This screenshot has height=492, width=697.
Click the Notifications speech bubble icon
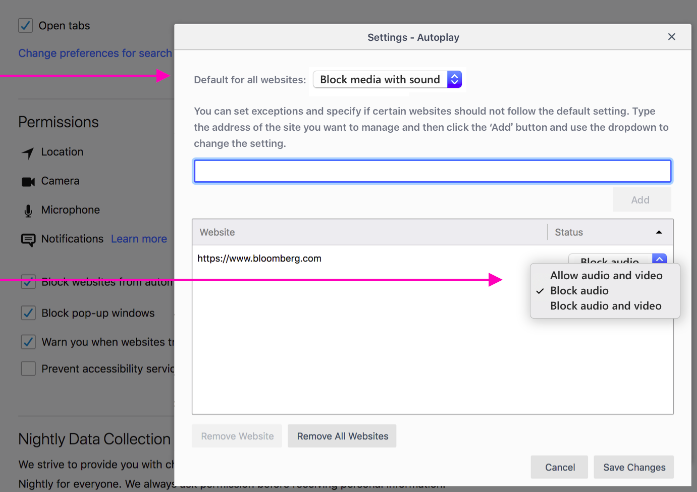27,240
